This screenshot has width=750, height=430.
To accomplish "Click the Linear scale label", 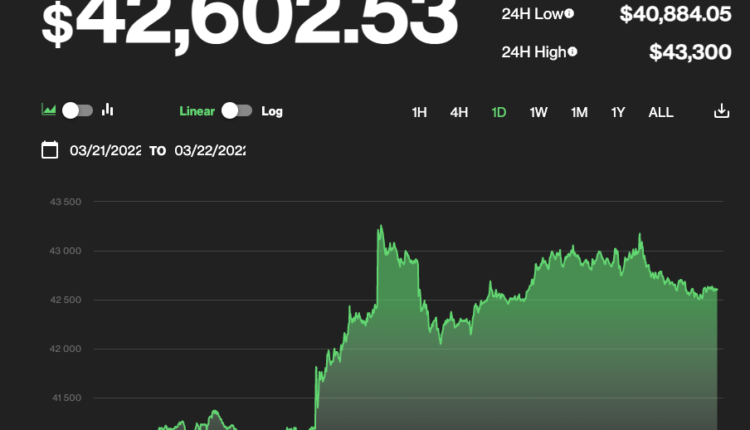I will coord(197,111).
